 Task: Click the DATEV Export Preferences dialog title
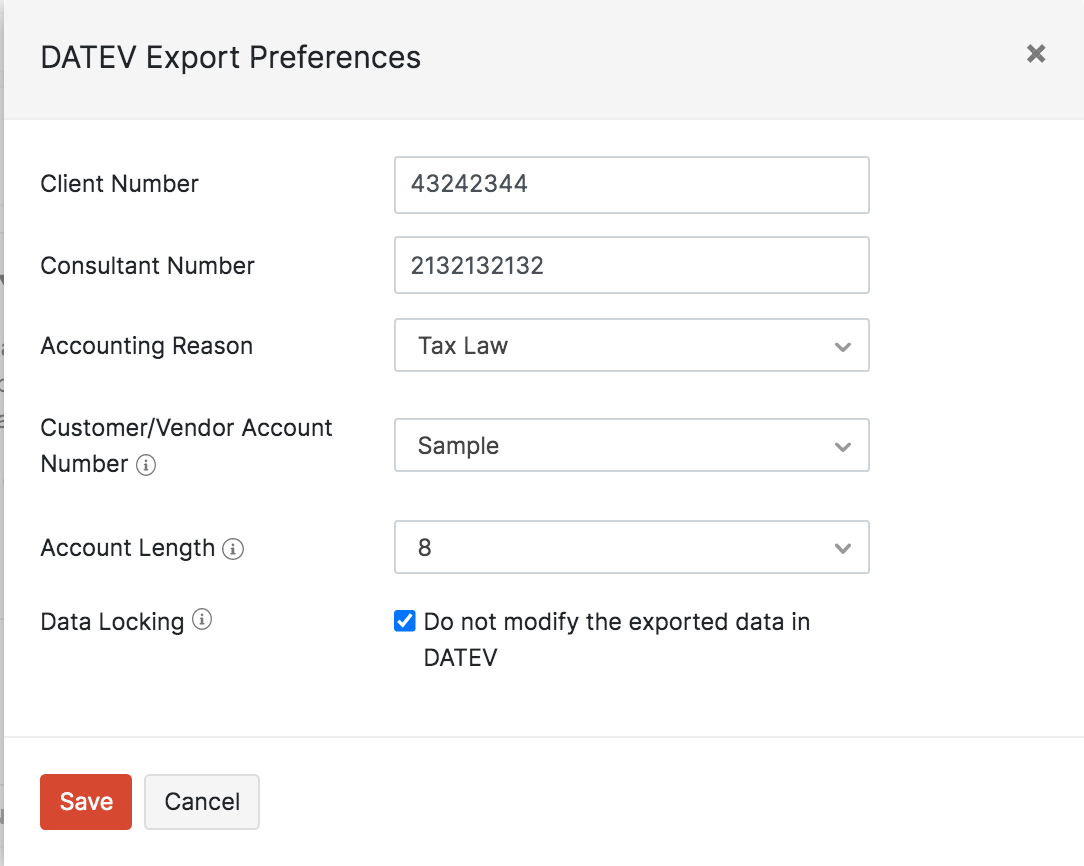pos(231,57)
